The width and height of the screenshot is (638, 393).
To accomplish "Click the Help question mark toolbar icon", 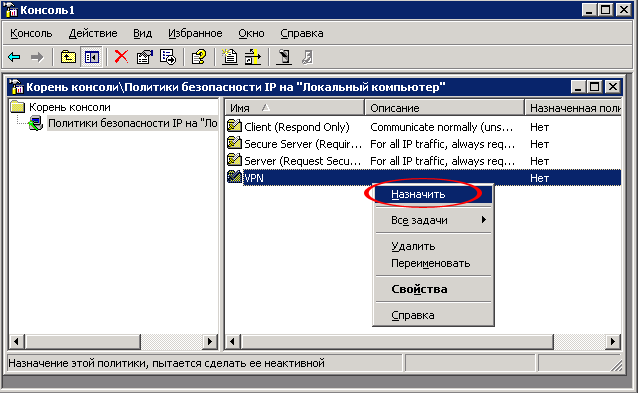I will 199,57.
